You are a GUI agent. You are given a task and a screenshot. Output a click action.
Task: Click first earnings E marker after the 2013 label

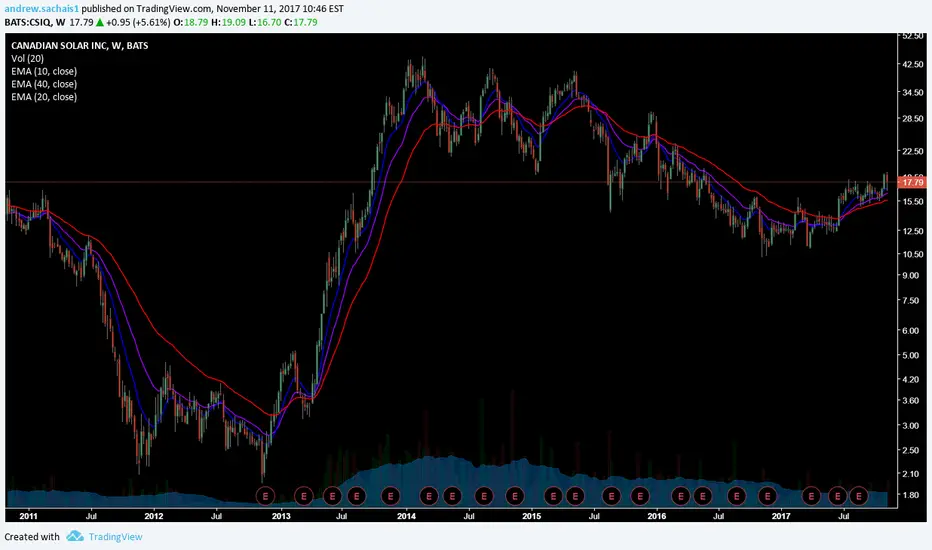pos(304,495)
